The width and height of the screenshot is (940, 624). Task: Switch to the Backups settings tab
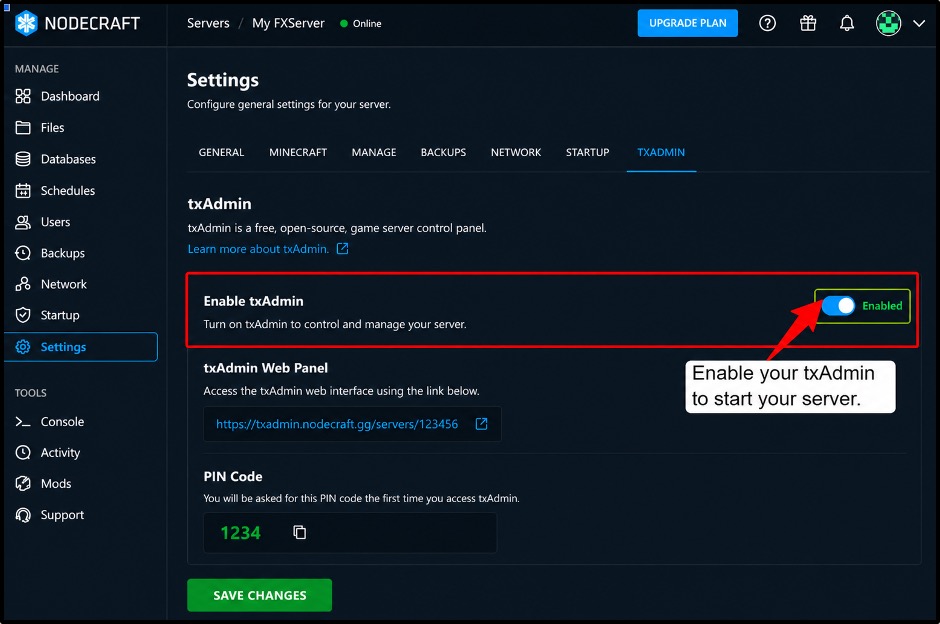click(443, 152)
